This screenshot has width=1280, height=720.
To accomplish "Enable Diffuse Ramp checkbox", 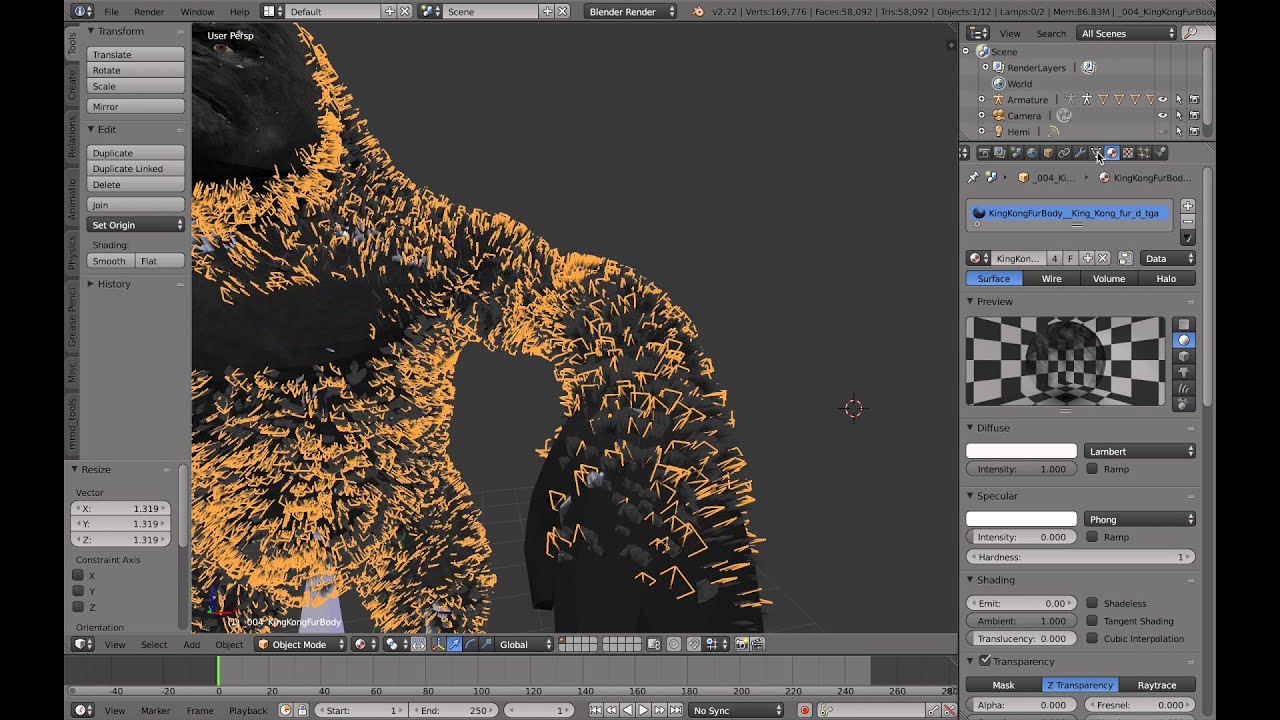I will point(1092,469).
